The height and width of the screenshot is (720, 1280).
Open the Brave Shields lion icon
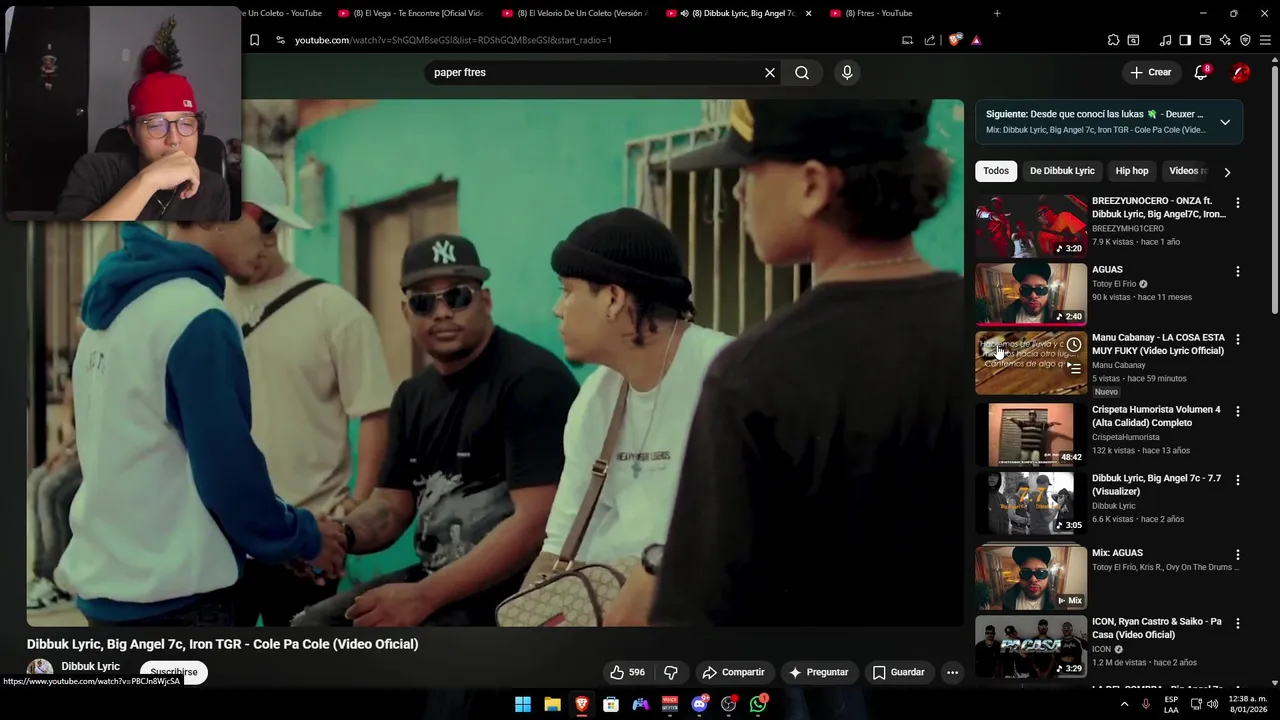pyautogui.click(x=955, y=40)
